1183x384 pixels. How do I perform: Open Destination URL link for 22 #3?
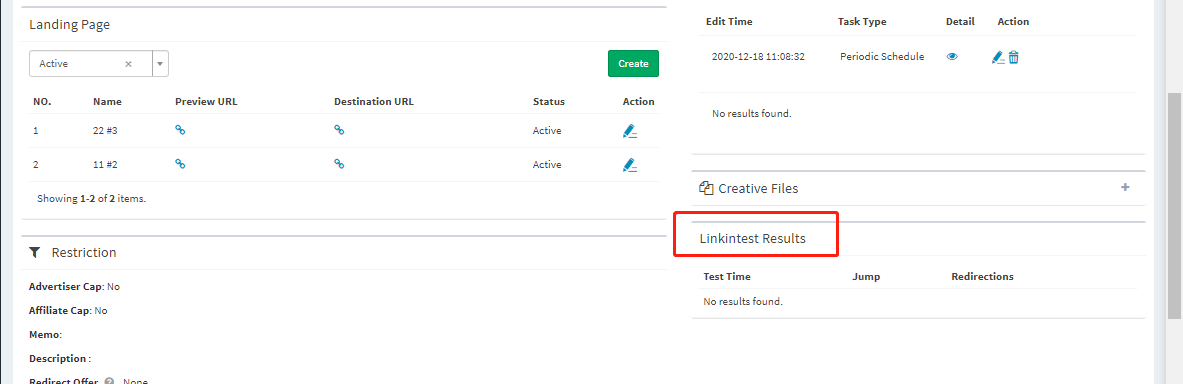click(340, 130)
